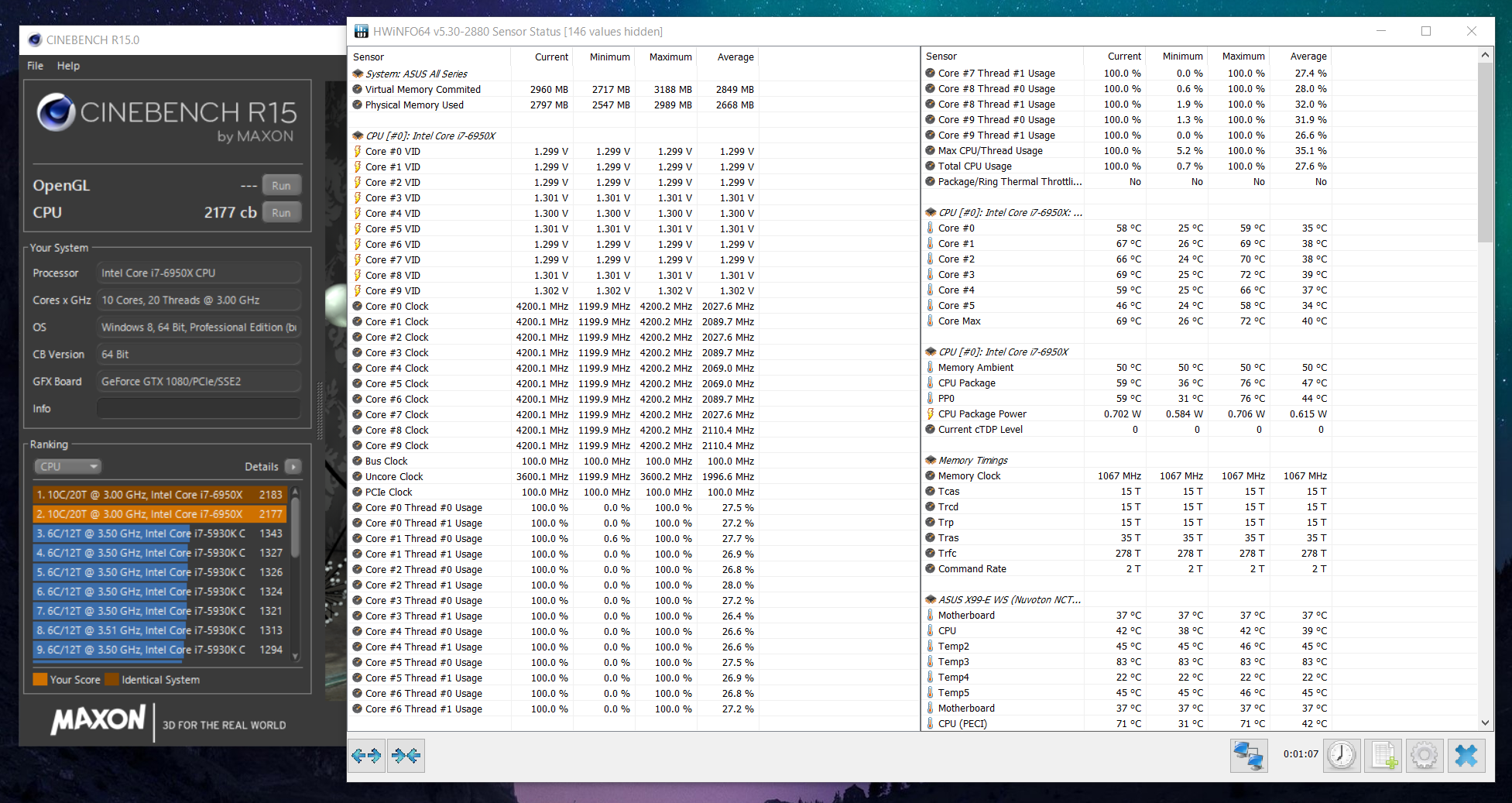Image resolution: width=1512 pixels, height=803 pixels.
Task: Select ranking entry with score 1343
Action: click(160, 534)
